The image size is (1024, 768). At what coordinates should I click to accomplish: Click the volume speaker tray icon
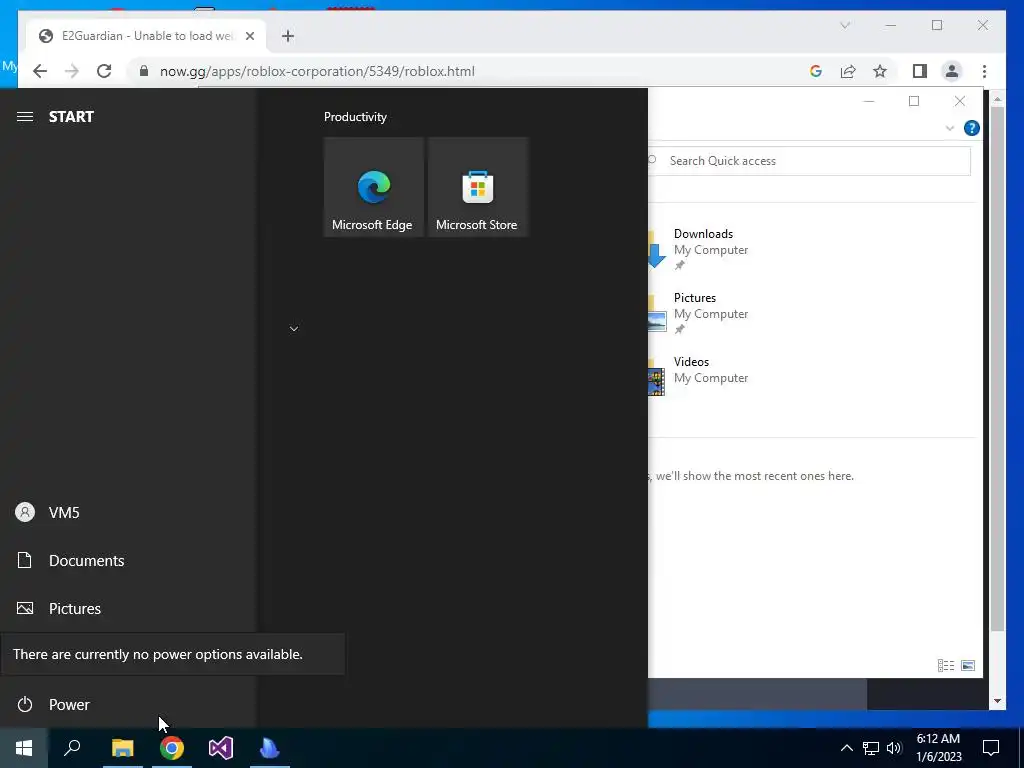(894, 748)
